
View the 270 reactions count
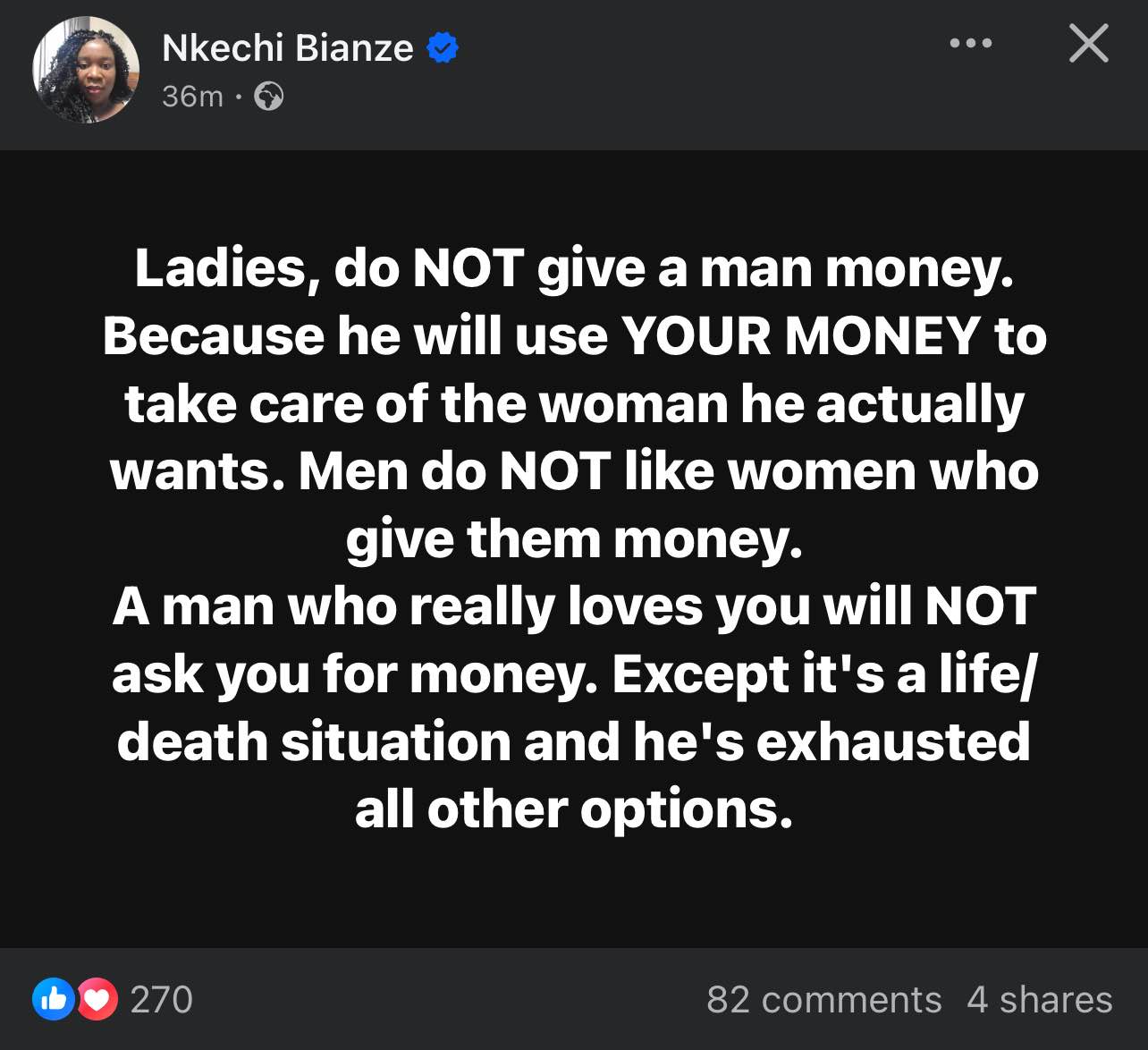coord(162,999)
